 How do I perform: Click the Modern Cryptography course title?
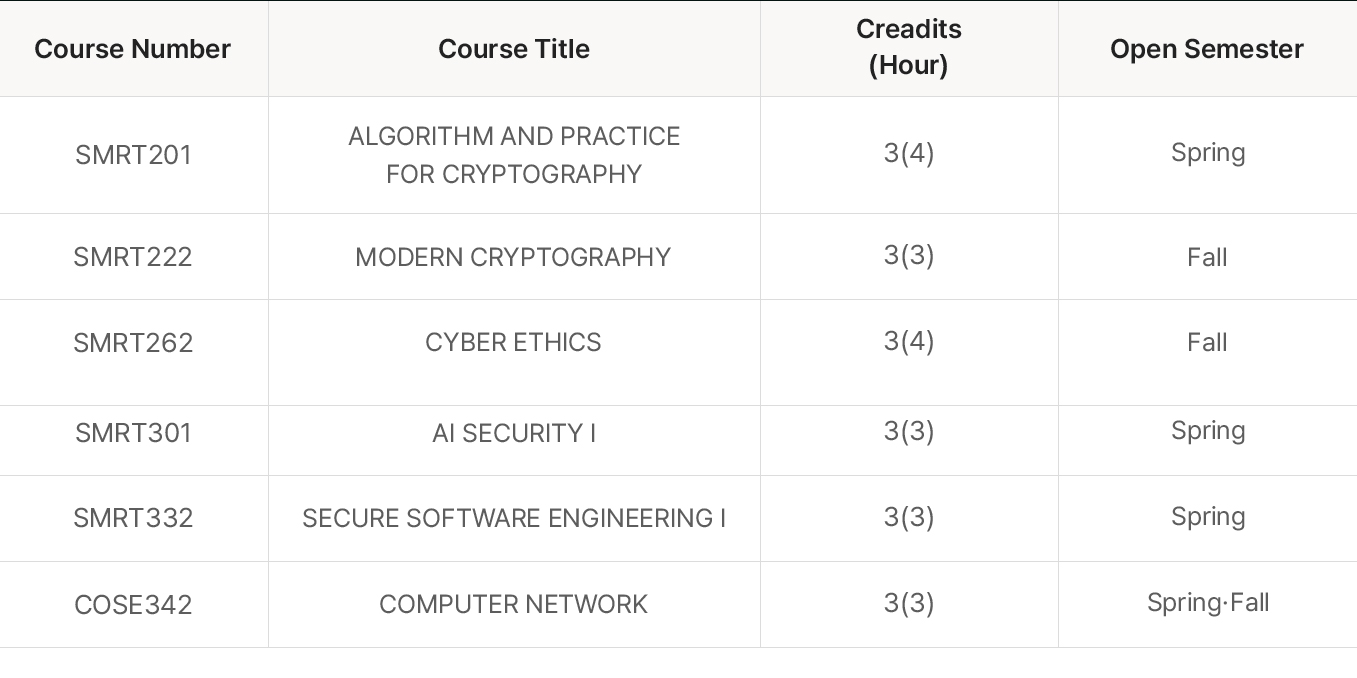513,257
